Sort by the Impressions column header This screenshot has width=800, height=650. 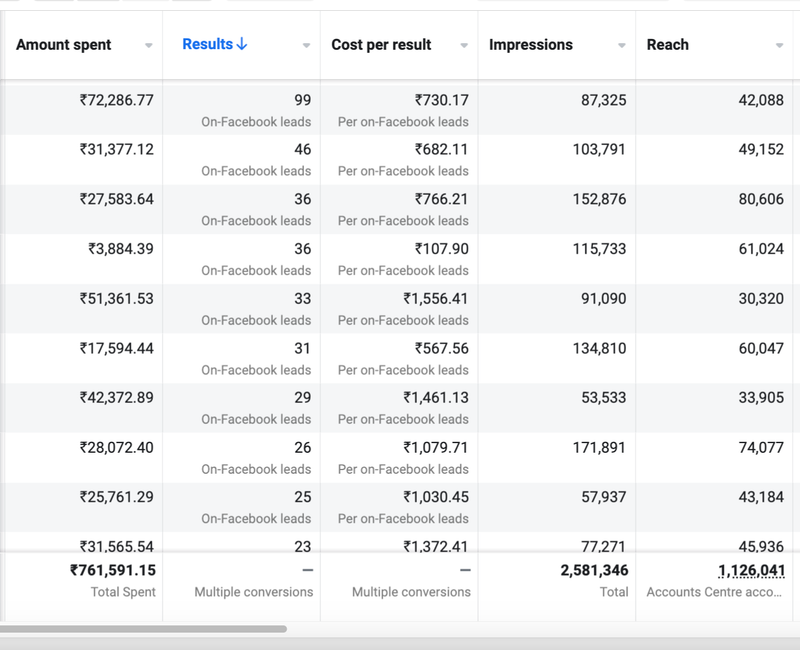coord(531,45)
